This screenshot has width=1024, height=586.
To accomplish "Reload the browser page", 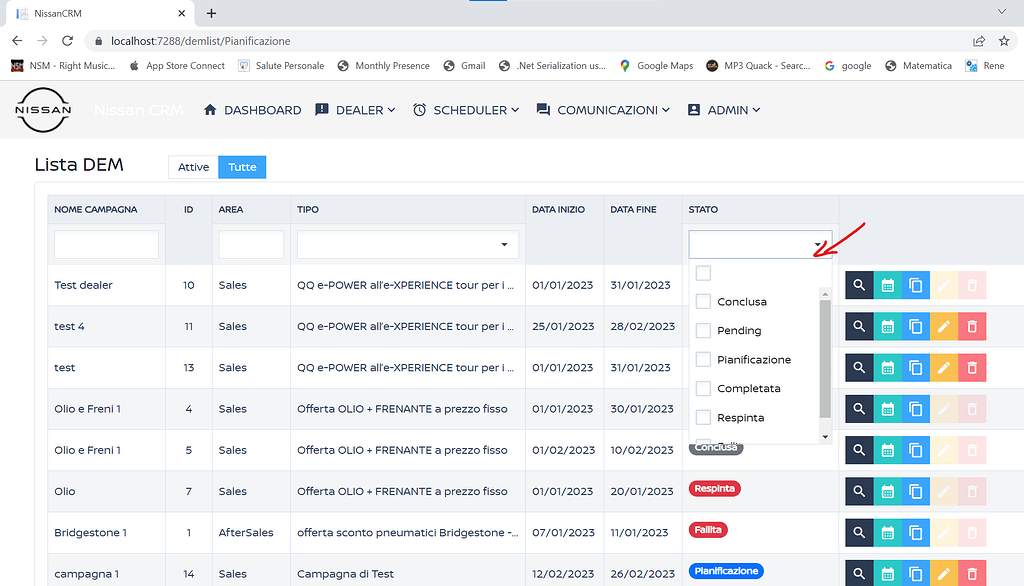I will pos(67,41).
